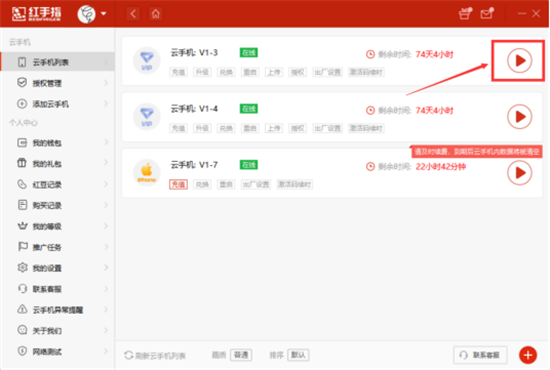Image resolution: width=550 pixels, height=370 pixels.
Task: Open the mail envelope notifications icon
Action: 487,14
